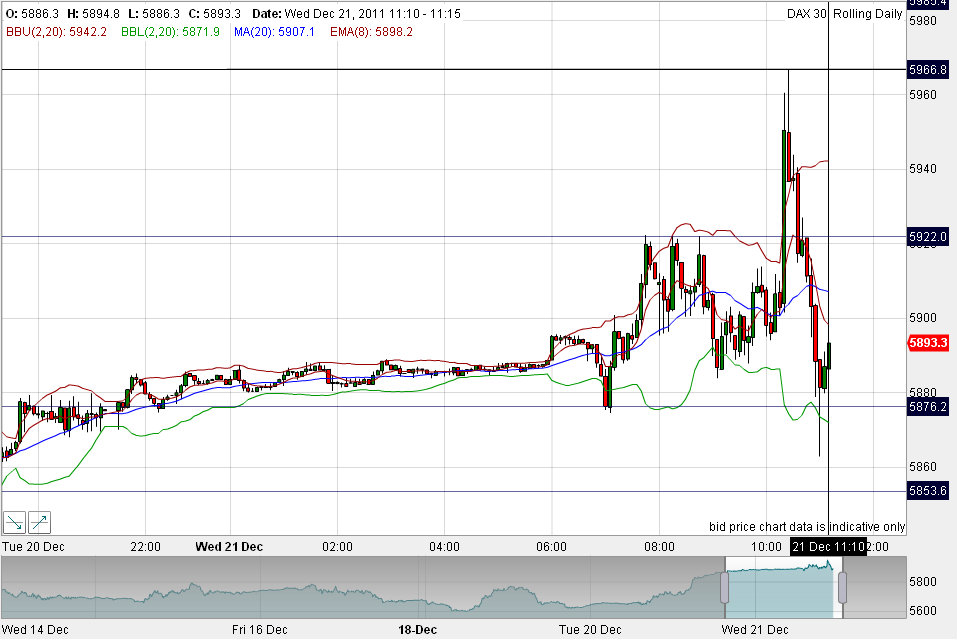Click the O: 5886.3 open value
The width and height of the screenshot is (957, 640).
coord(32,13)
